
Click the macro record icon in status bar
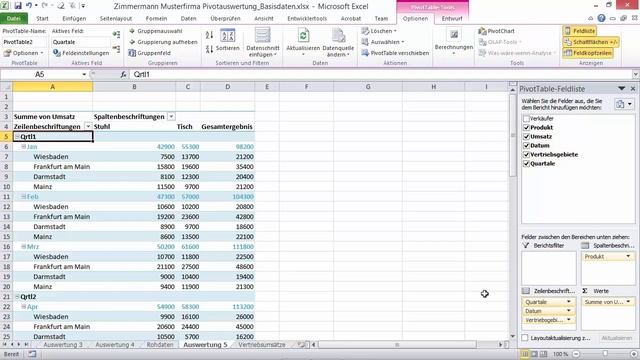click(x=32, y=354)
